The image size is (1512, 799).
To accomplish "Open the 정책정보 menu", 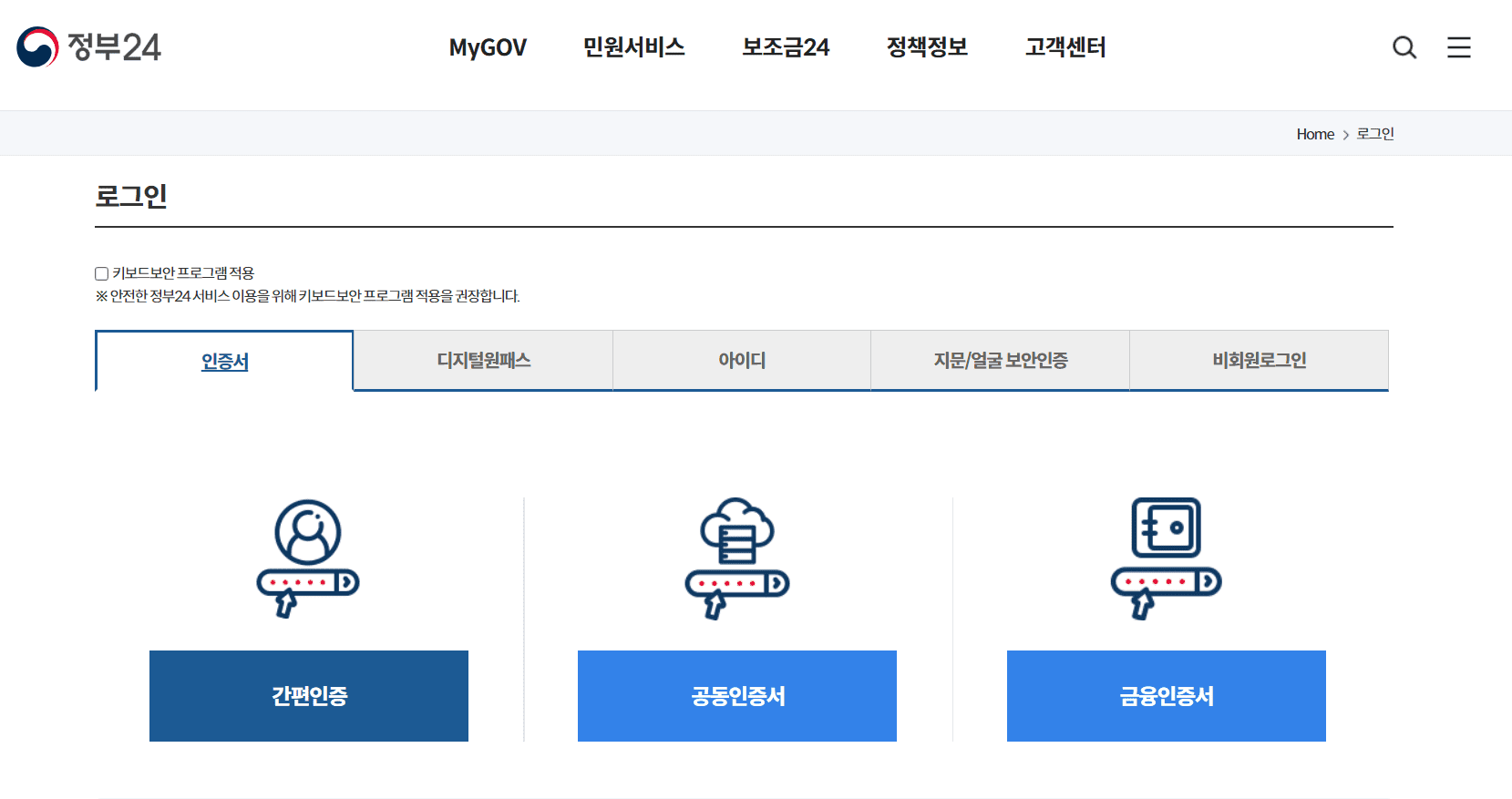I will coord(927,47).
